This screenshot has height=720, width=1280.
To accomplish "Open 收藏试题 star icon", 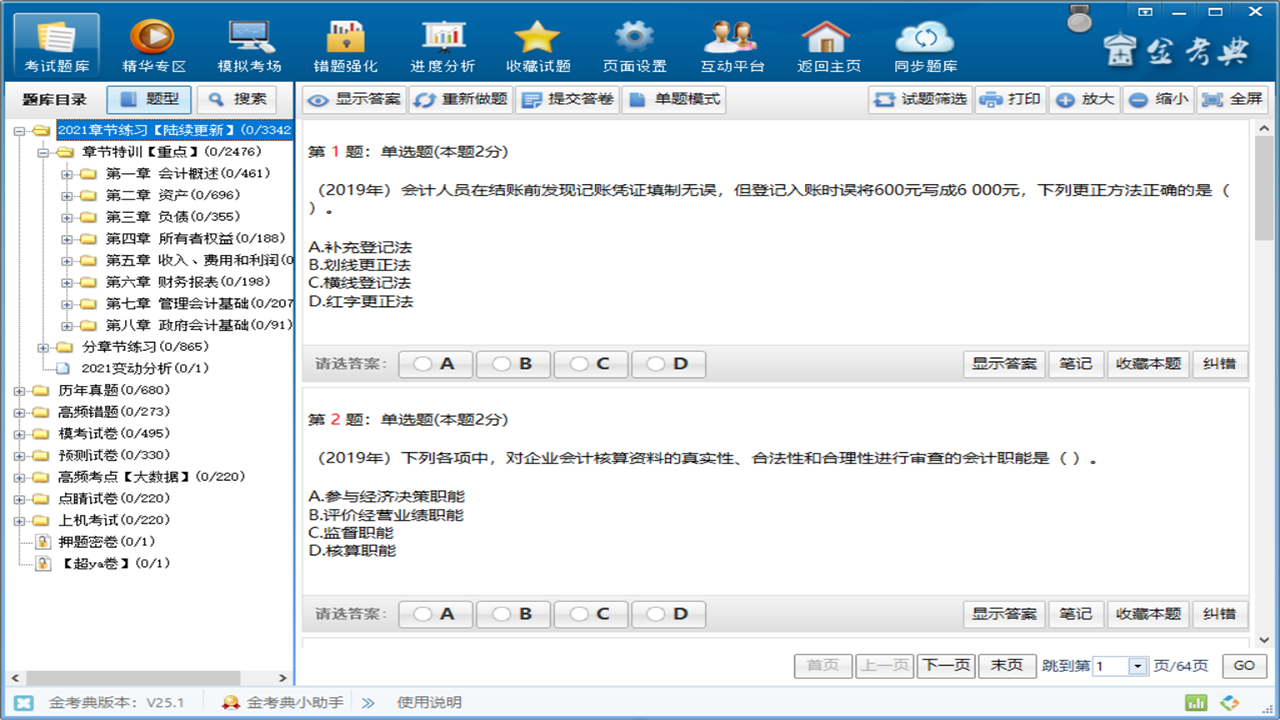I will [538, 46].
